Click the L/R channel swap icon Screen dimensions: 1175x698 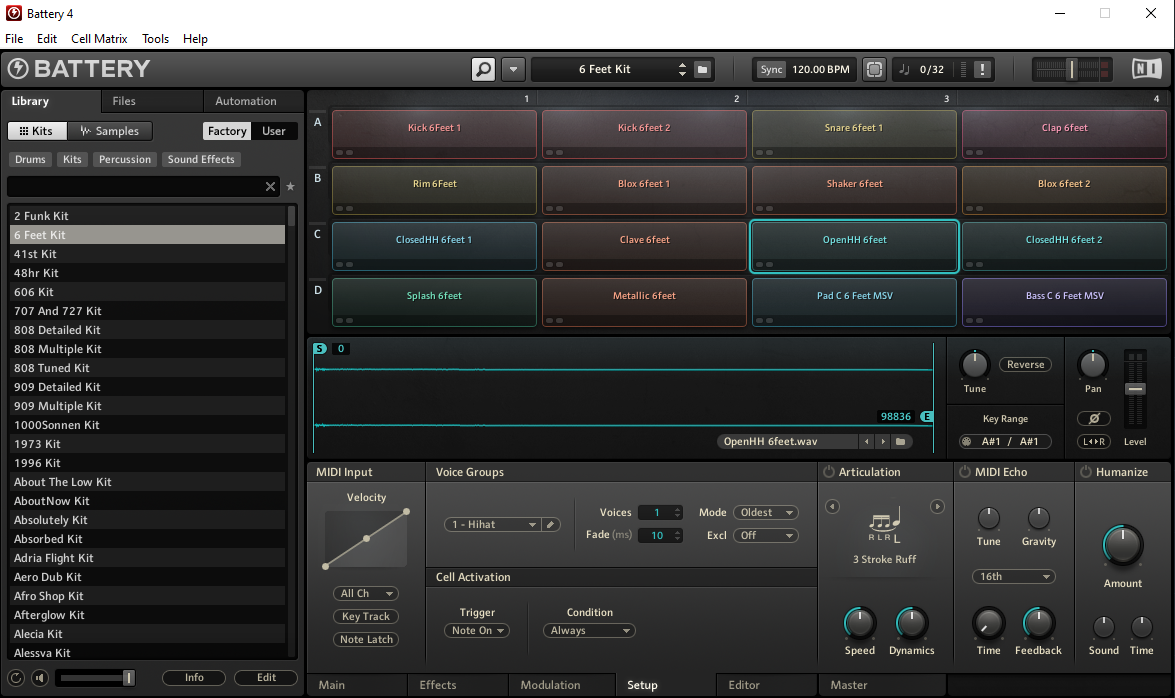[x=1094, y=441]
